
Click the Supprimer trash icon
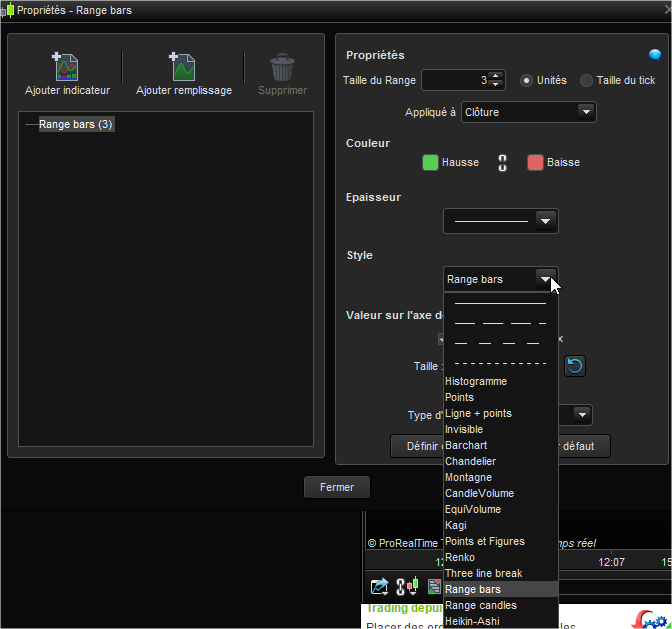282,67
